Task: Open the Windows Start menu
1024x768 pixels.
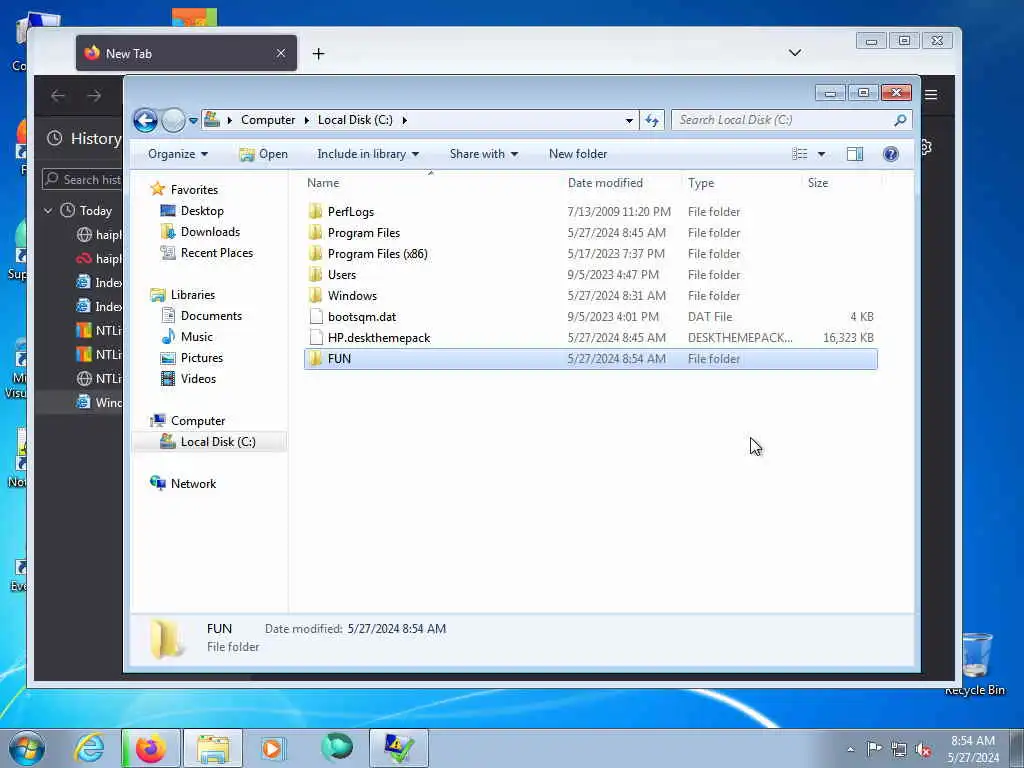Action: (27, 748)
